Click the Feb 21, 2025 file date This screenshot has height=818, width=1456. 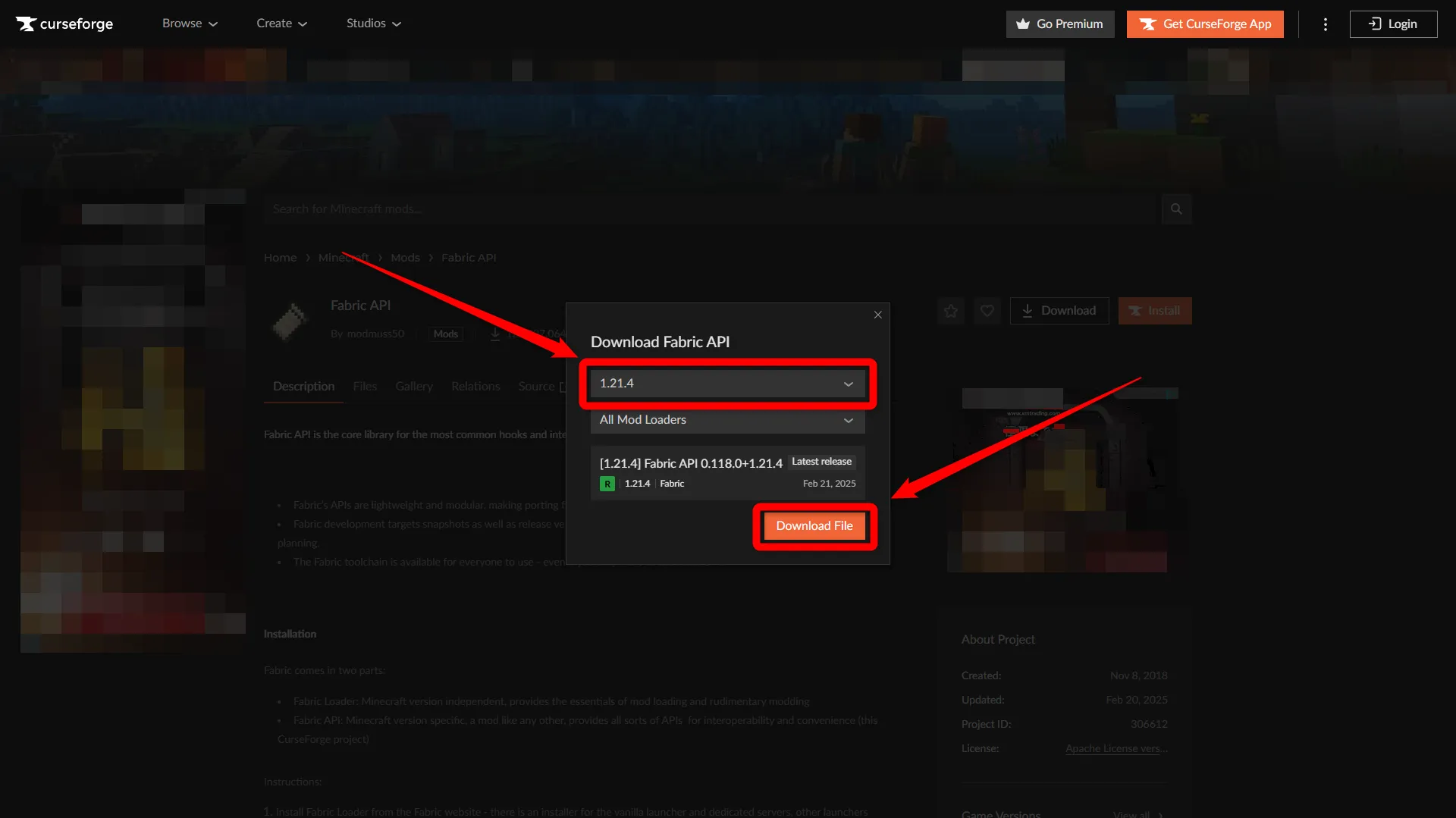pos(829,484)
